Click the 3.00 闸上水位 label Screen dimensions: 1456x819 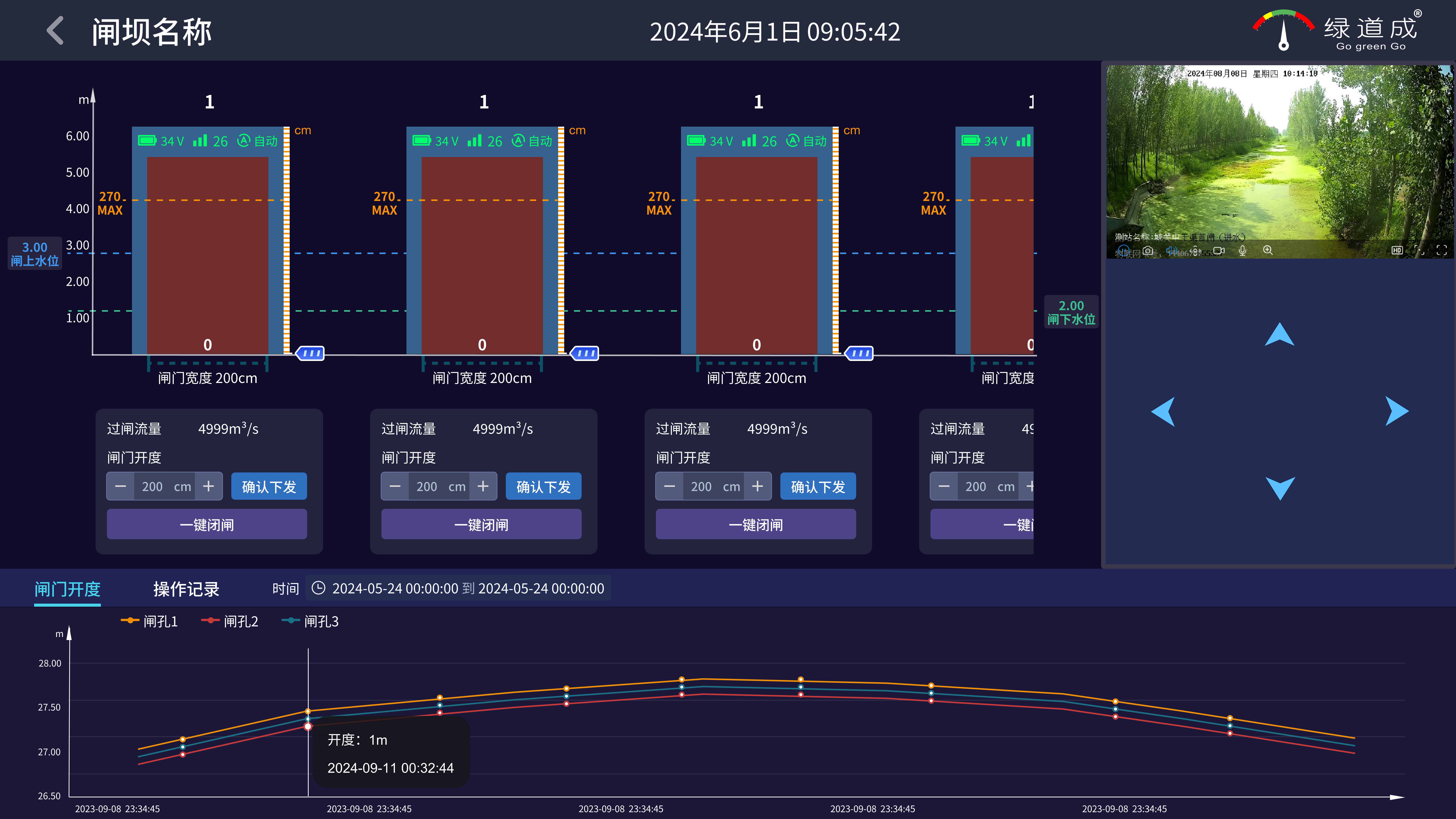[35, 253]
